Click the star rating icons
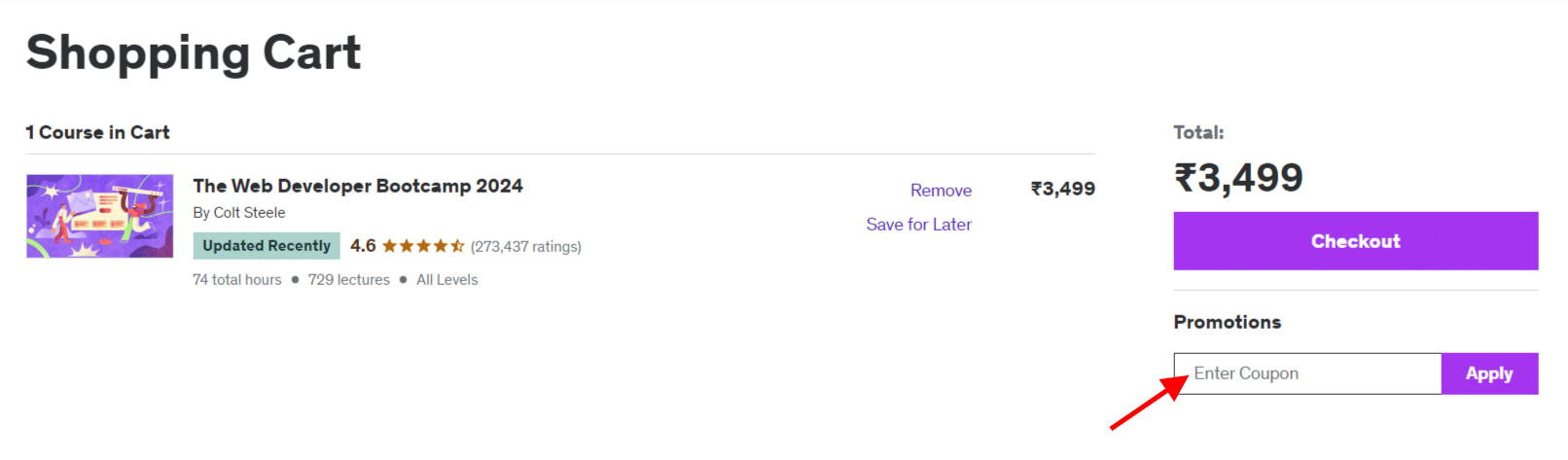The image size is (1568, 460). click(423, 246)
